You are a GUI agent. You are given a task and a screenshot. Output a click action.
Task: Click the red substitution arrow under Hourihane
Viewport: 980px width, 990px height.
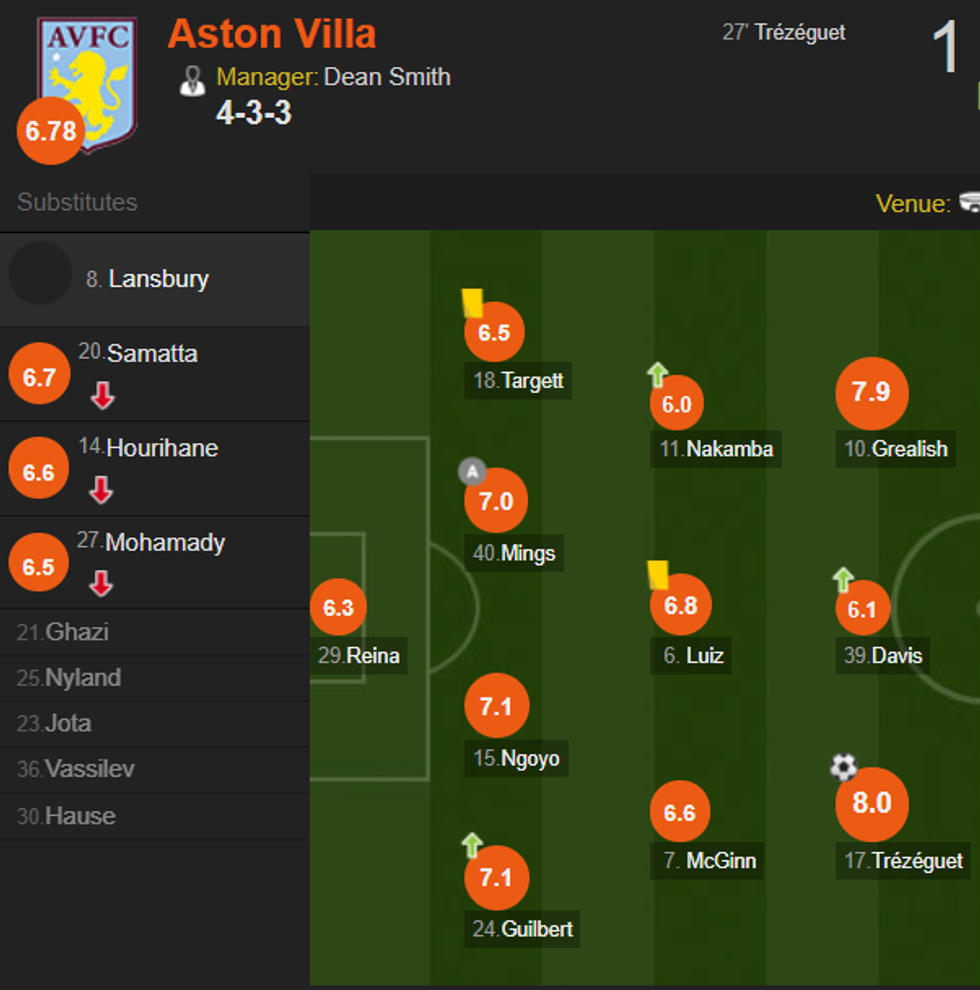[100, 490]
